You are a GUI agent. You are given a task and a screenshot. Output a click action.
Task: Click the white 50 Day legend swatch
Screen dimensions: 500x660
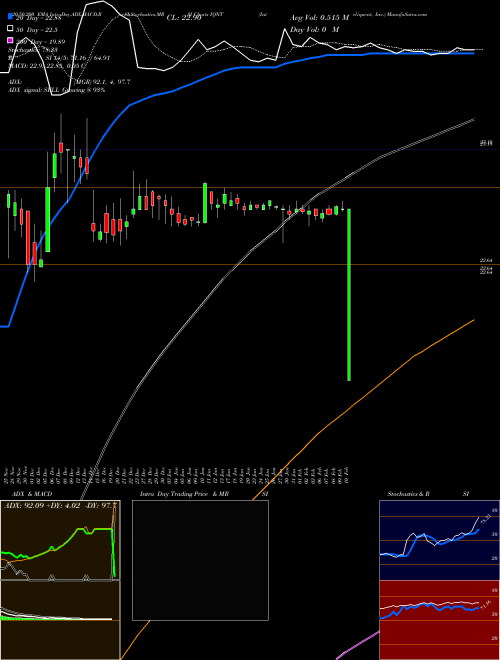[10, 29]
